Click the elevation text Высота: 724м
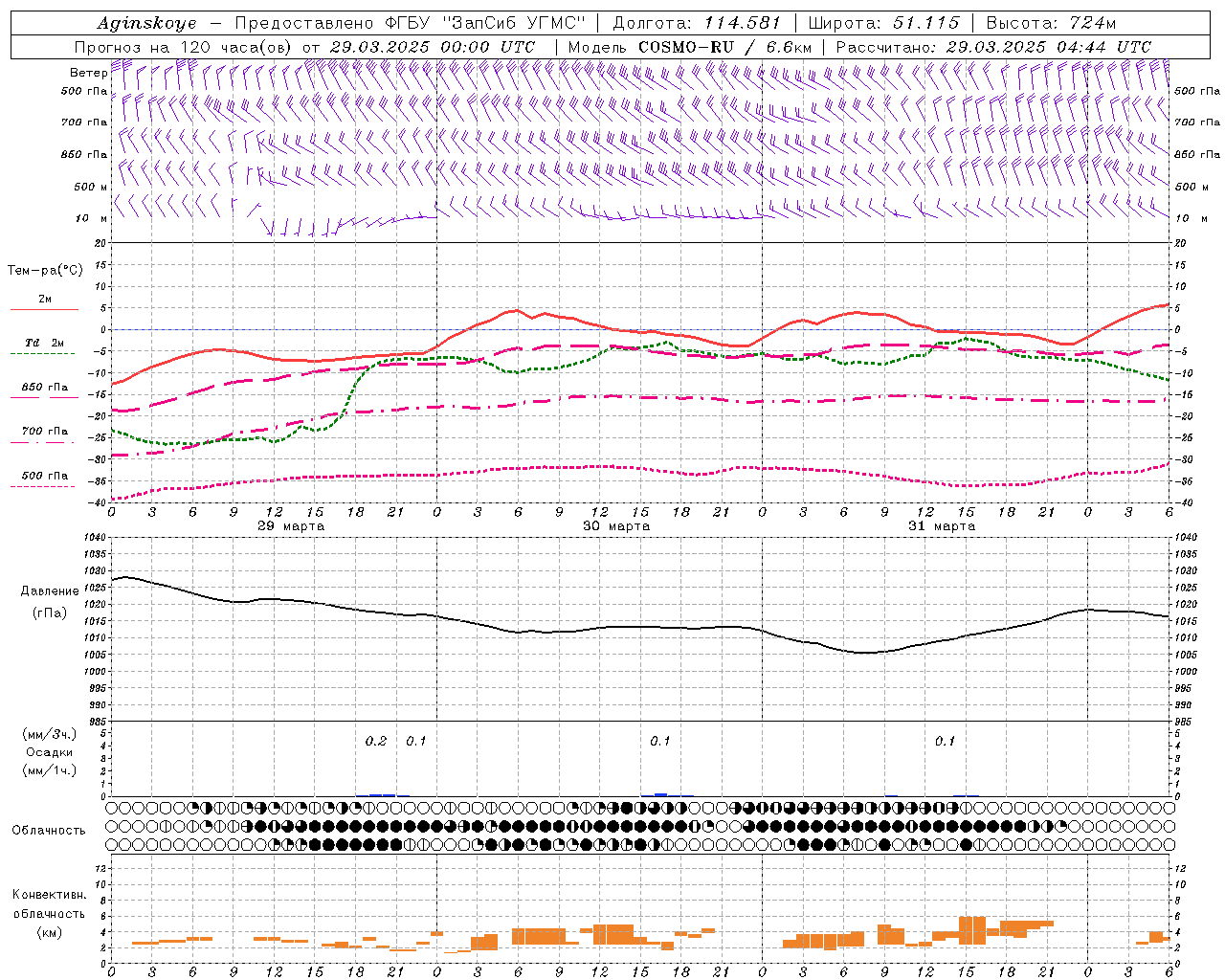 coord(1051,23)
